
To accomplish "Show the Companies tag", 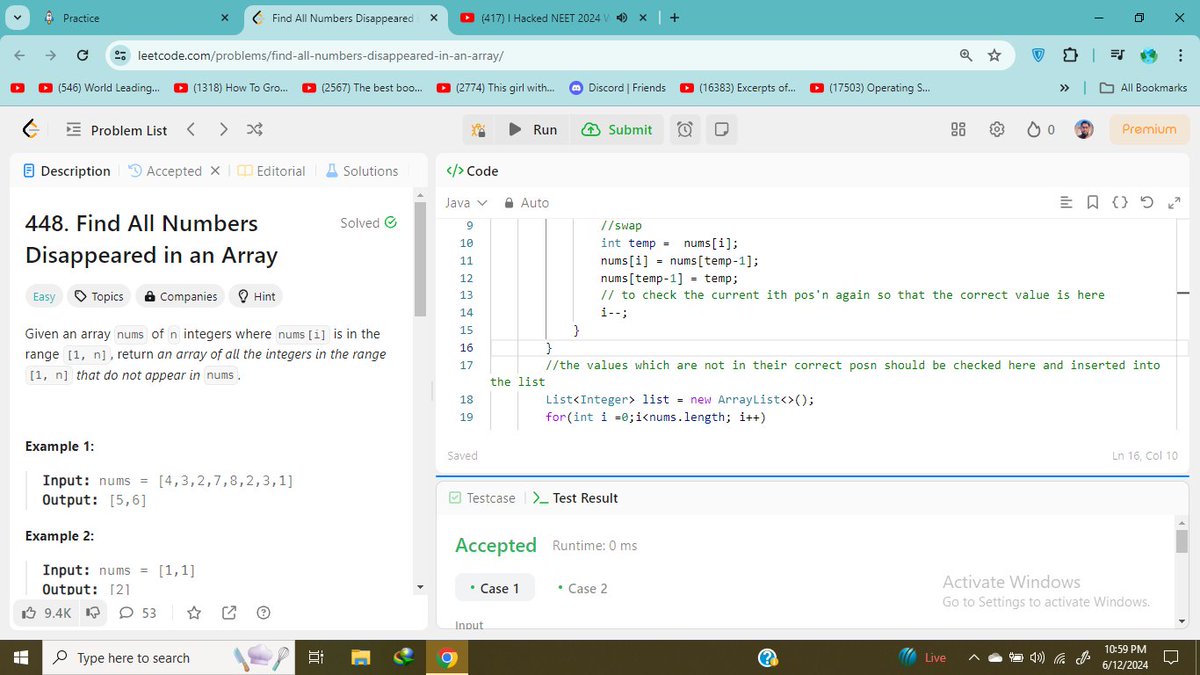I will coord(181,296).
